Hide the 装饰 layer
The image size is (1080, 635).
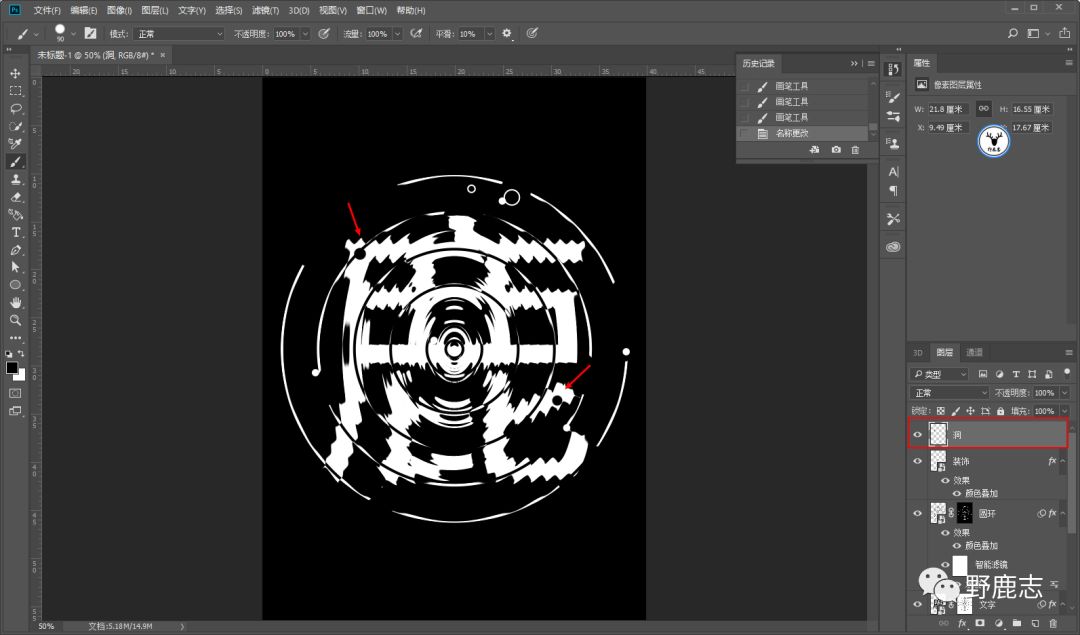point(917,461)
